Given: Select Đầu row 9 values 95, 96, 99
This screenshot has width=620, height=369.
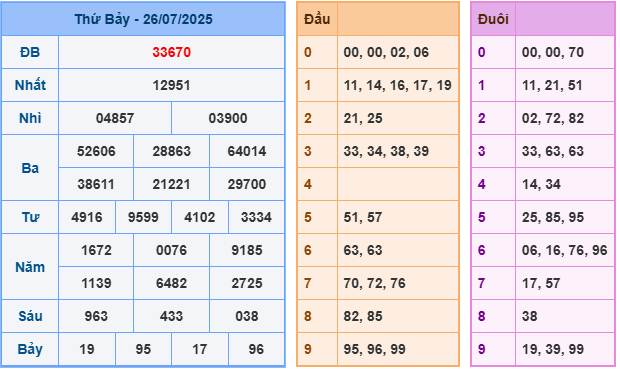Looking at the screenshot, I should pyautogui.click(x=374, y=349).
